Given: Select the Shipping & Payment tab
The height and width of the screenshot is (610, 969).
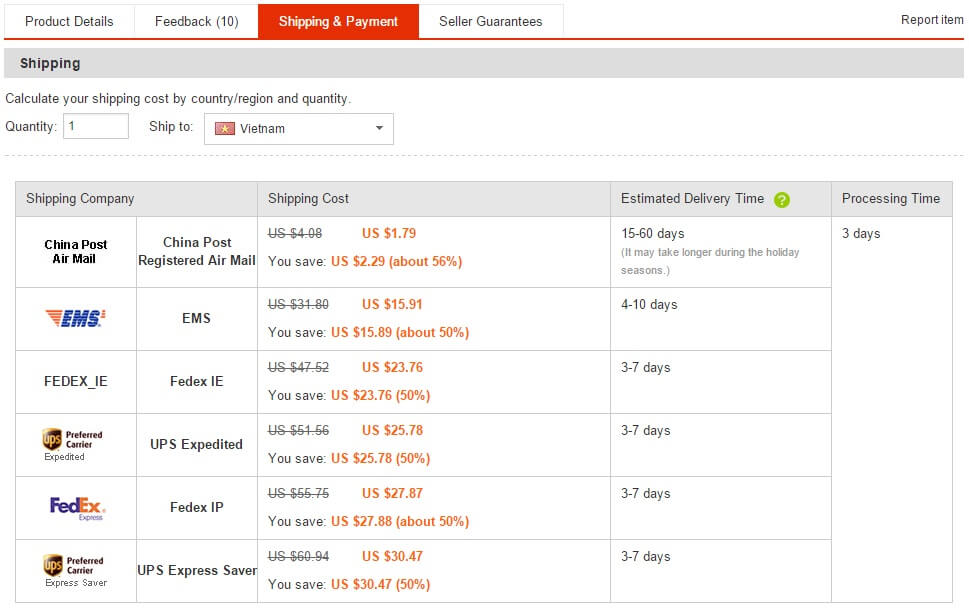Looking at the screenshot, I should (338, 21).
